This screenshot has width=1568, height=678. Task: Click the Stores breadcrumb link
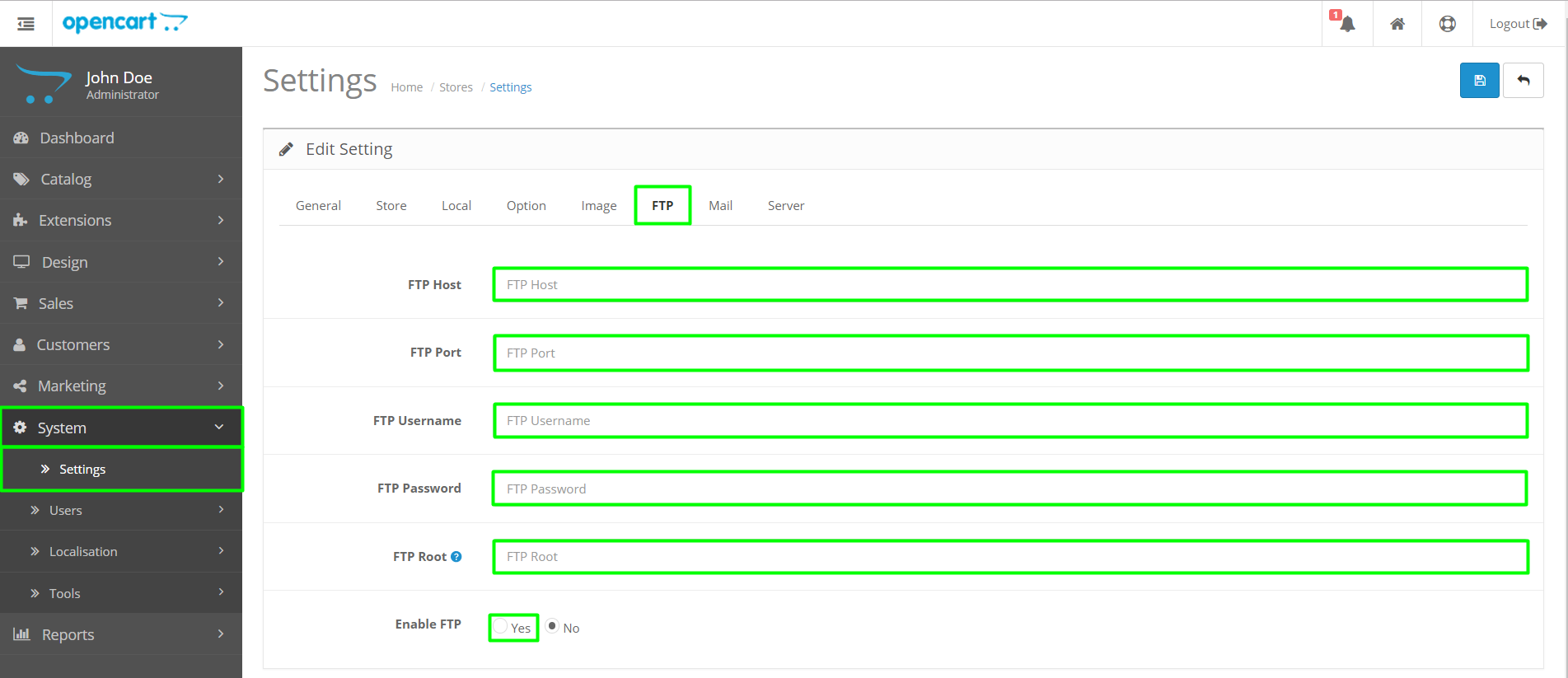[x=456, y=87]
